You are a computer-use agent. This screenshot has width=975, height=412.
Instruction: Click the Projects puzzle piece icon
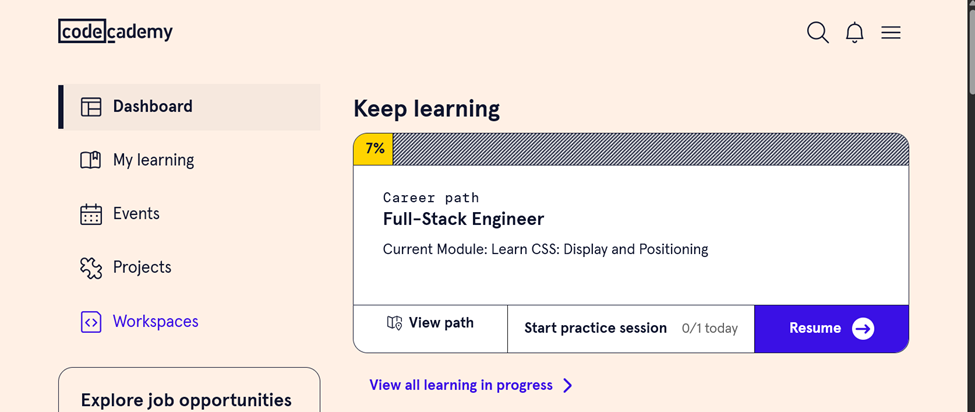(x=91, y=268)
